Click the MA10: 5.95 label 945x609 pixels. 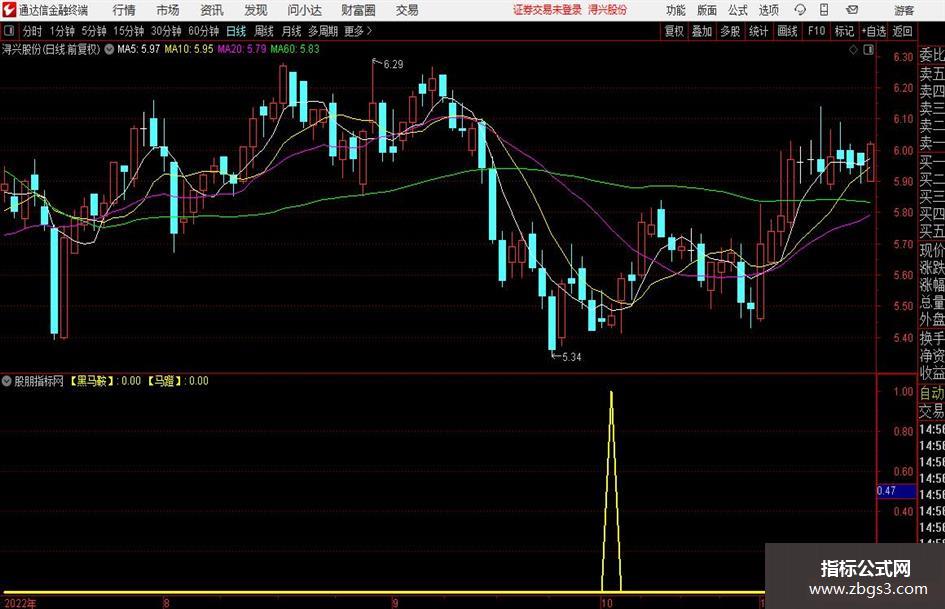click(189, 49)
